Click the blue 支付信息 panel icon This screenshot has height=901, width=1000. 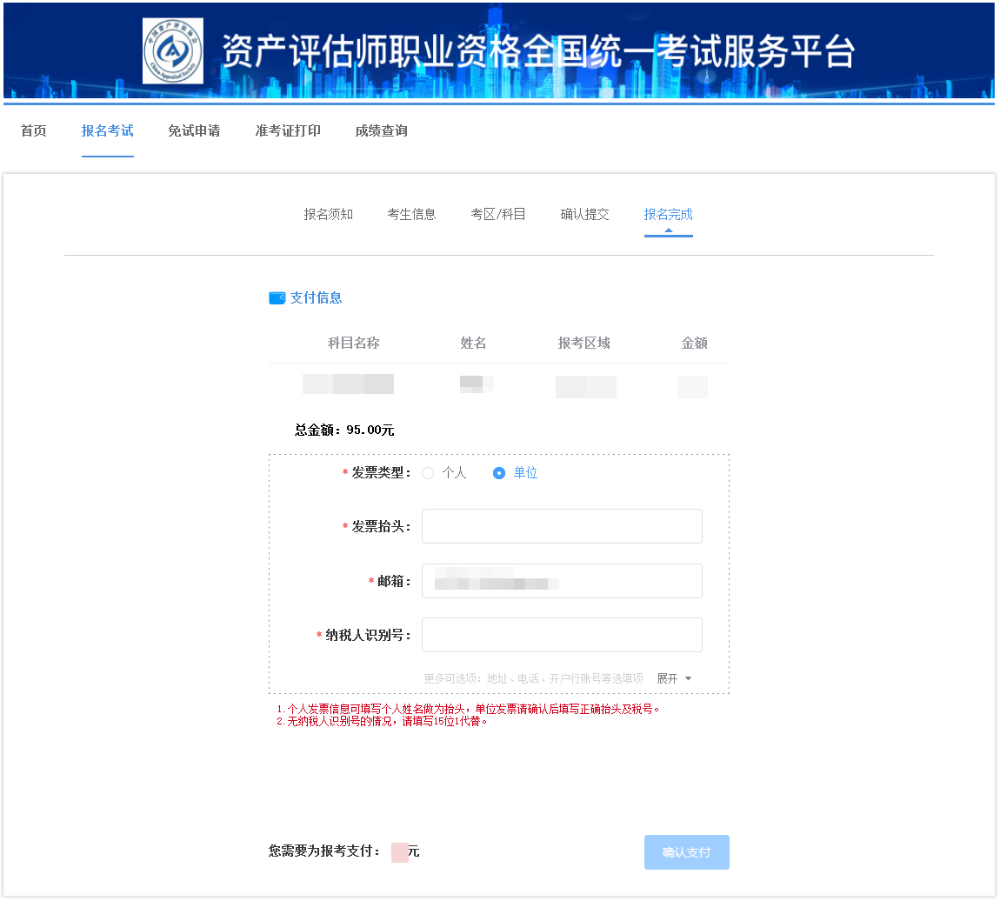[276, 297]
